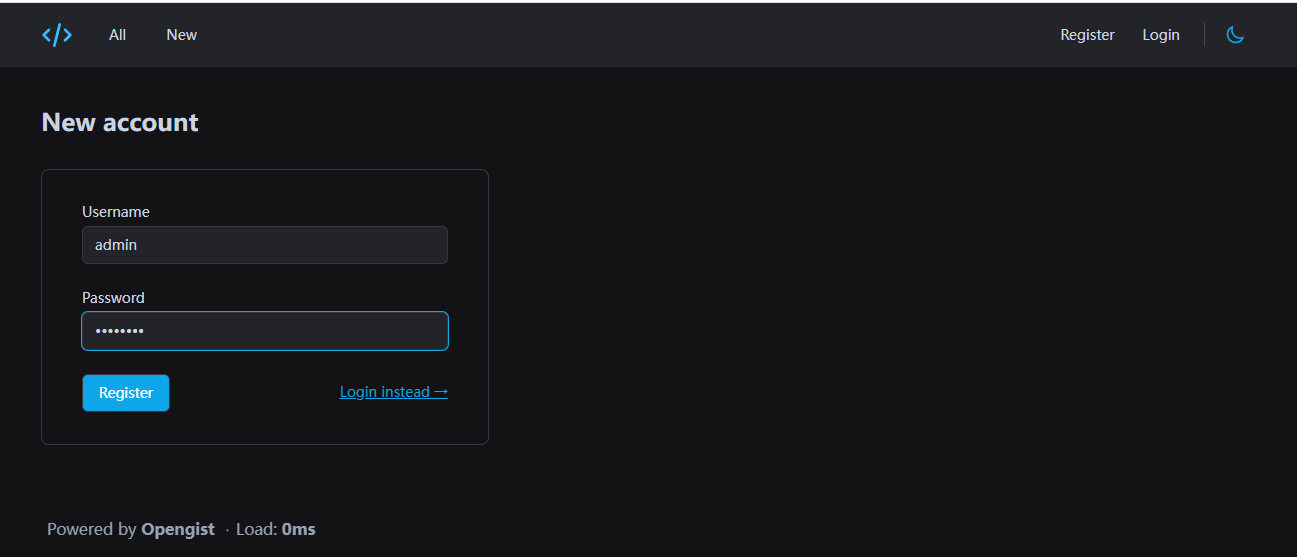
Task: Click the arrow in "Login instead" link
Action: pos(441,392)
